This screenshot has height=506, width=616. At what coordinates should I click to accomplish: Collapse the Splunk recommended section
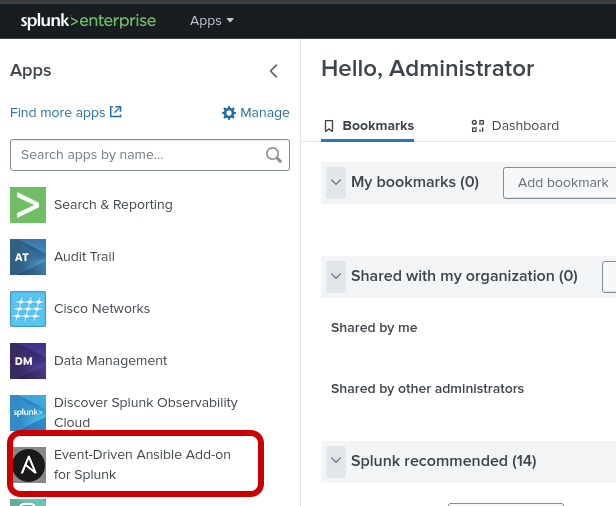(x=336, y=461)
